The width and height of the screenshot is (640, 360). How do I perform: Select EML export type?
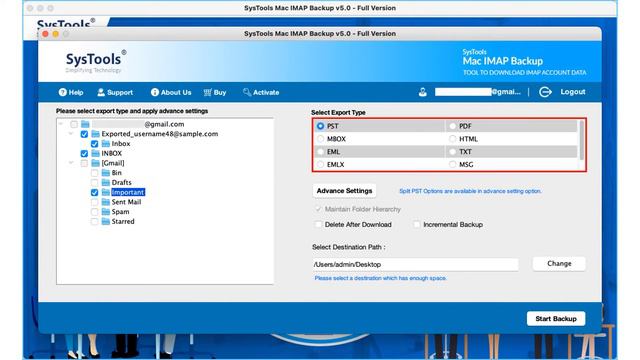pos(320,151)
